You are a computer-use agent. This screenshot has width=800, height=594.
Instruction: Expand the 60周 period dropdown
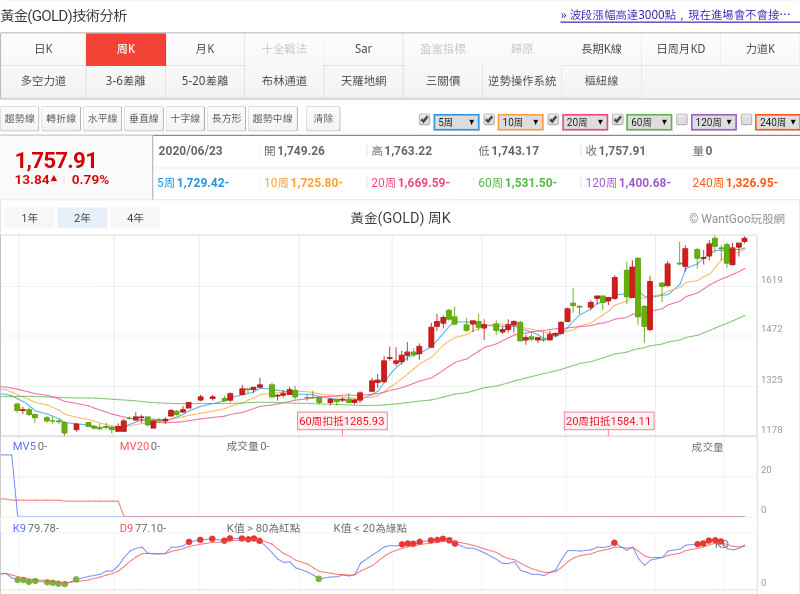[649, 122]
